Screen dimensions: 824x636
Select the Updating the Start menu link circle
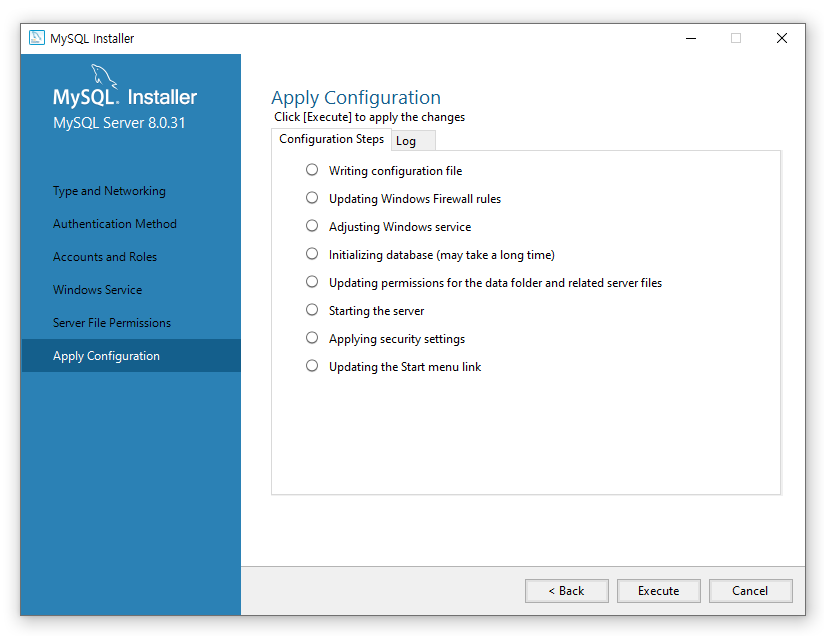(x=312, y=365)
